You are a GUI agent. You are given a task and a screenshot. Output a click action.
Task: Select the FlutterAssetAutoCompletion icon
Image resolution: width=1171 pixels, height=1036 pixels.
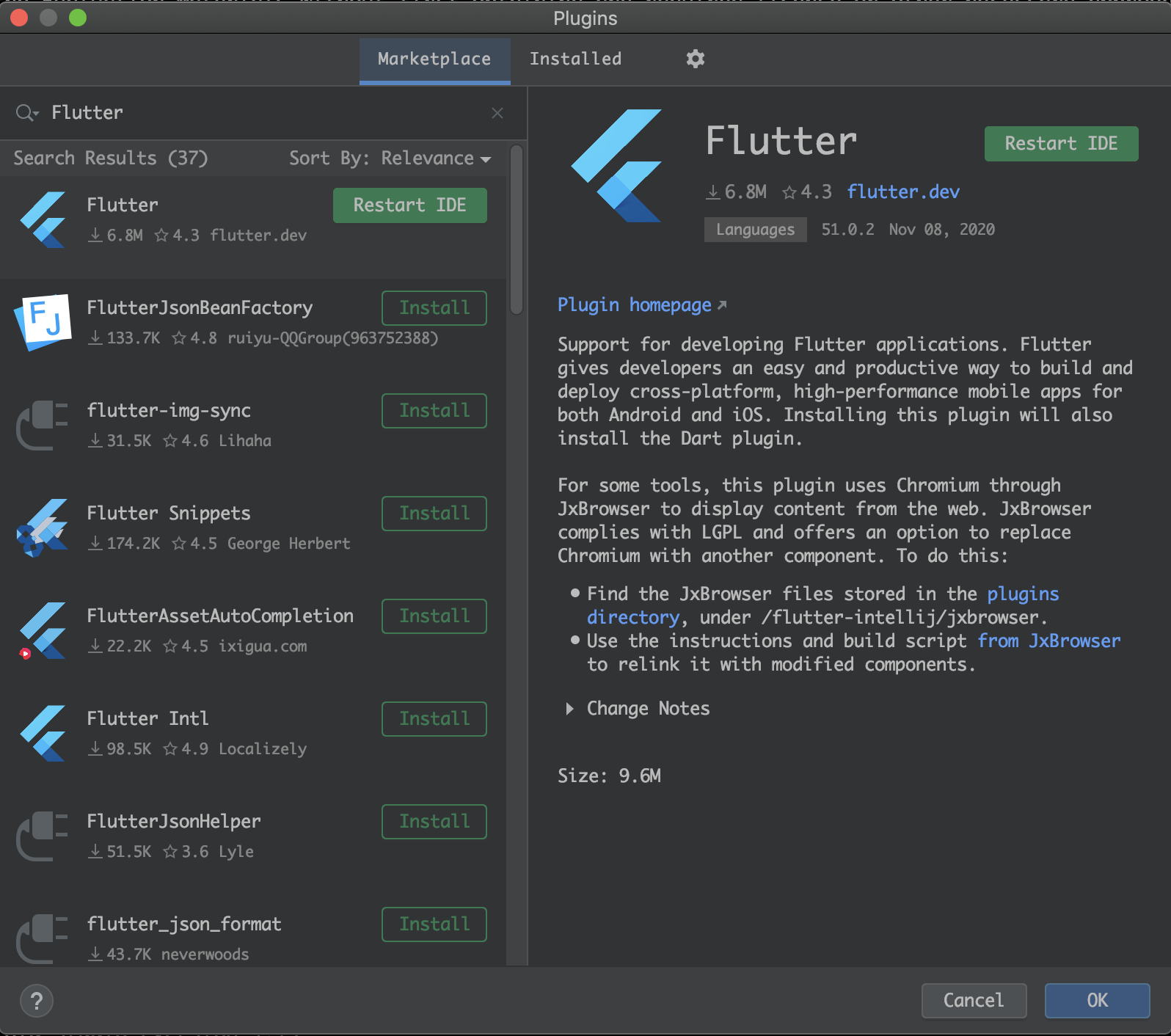43,630
